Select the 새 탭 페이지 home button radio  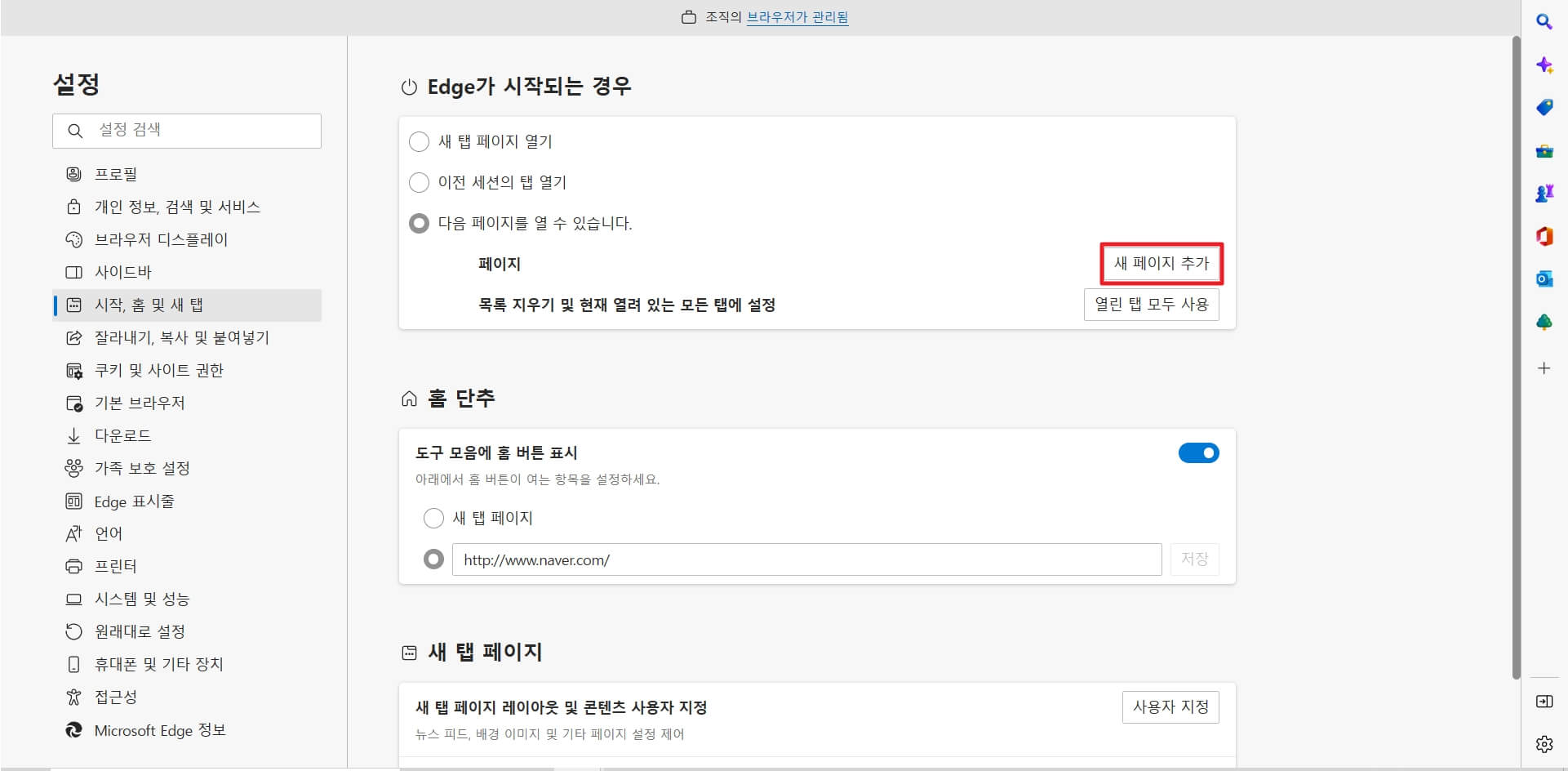point(433,518)
